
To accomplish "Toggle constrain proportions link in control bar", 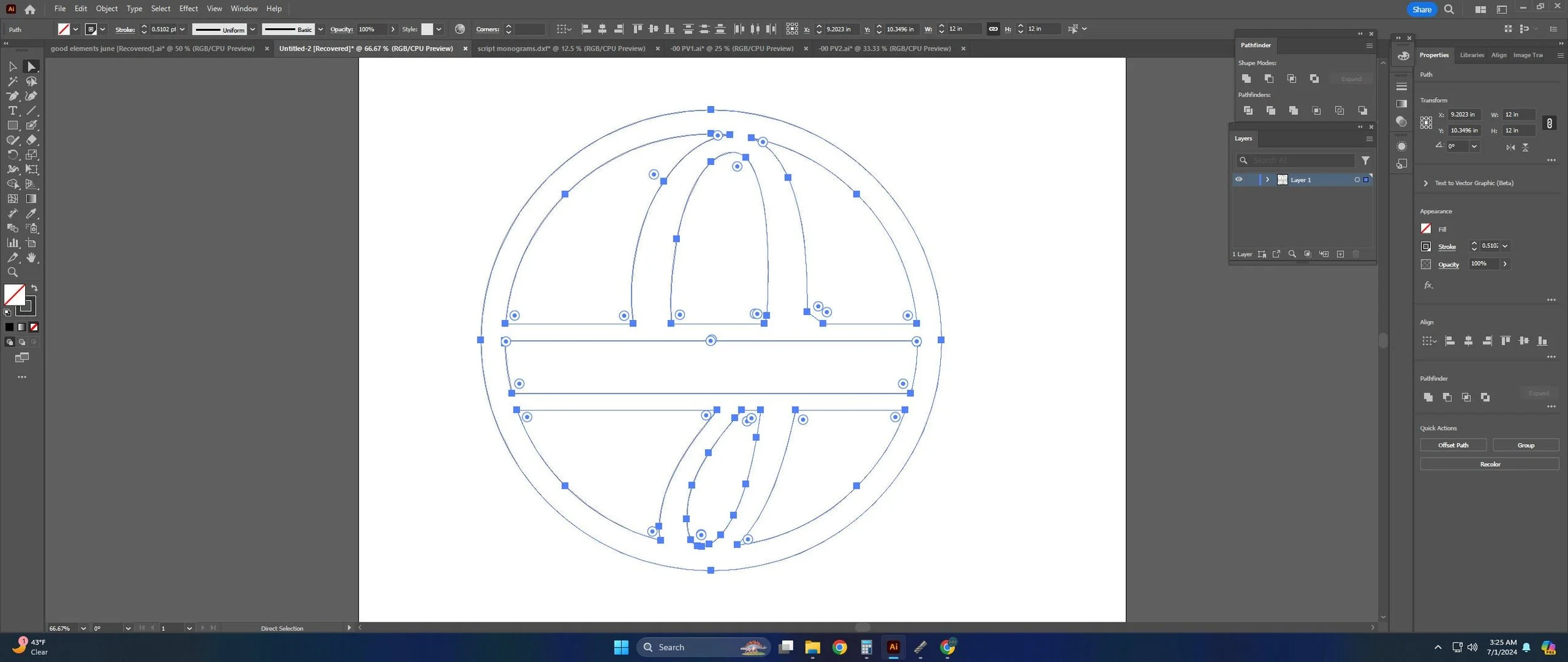I will 993,29.
